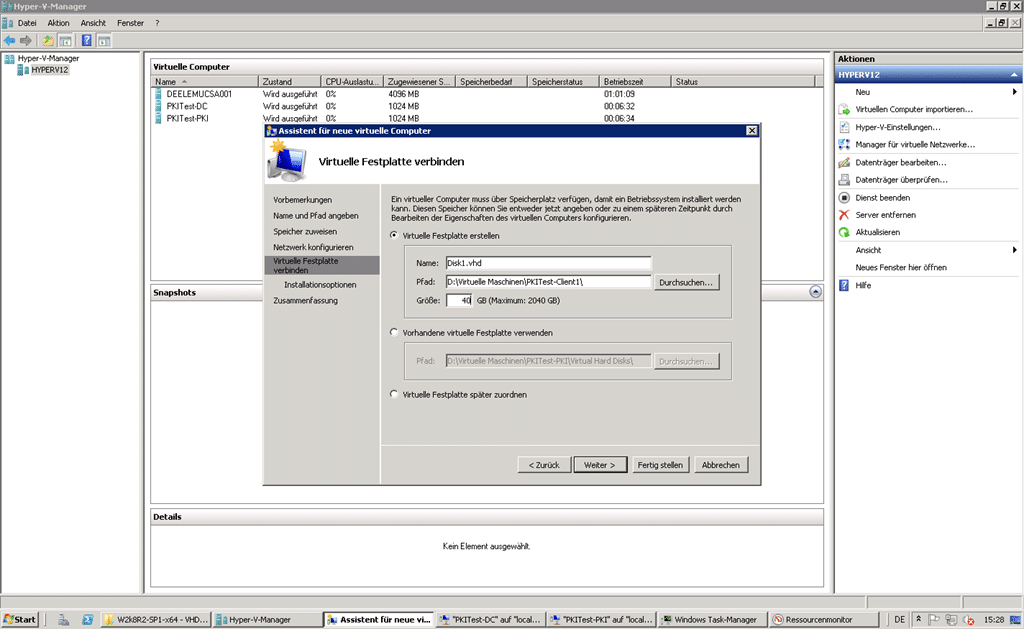Collapse the Snapshots panel
This screenshot has height=629, width=1024.
[815, 292]
